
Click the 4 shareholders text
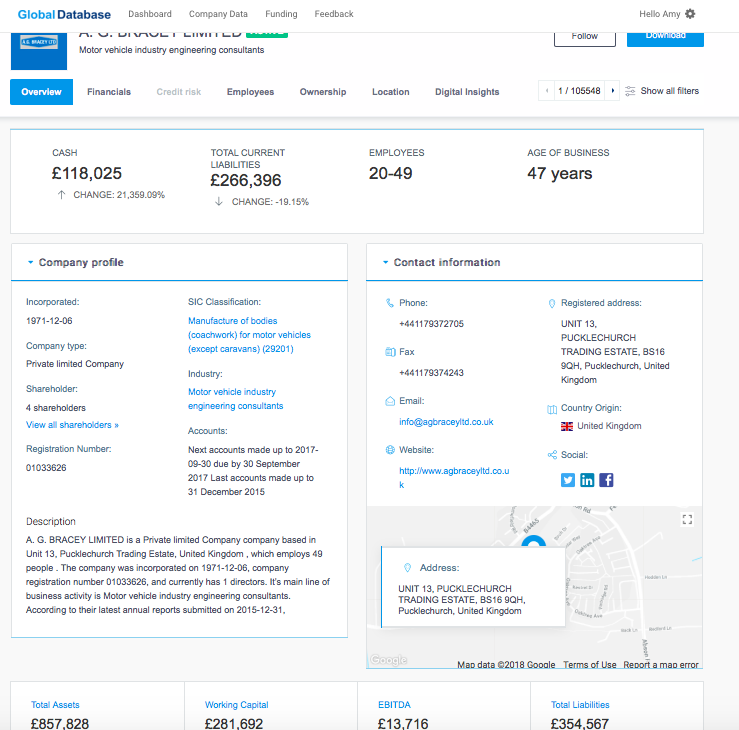(56, 408)
